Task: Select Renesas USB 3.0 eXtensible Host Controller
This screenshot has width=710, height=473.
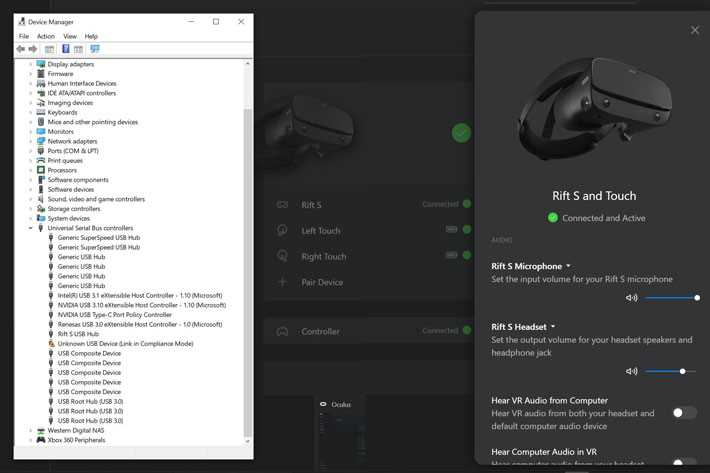Action: tap(140, 324)
